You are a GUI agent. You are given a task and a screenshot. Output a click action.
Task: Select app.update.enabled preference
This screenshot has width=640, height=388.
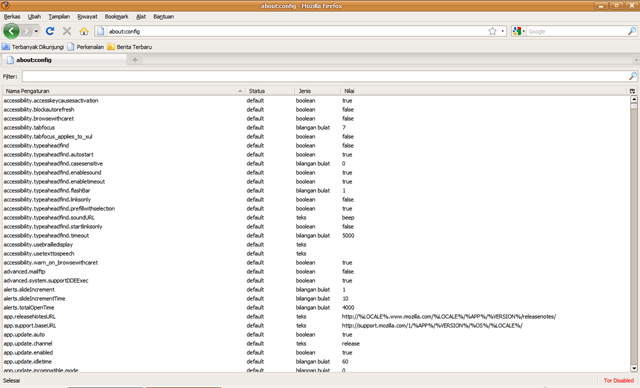coord(316,352)
